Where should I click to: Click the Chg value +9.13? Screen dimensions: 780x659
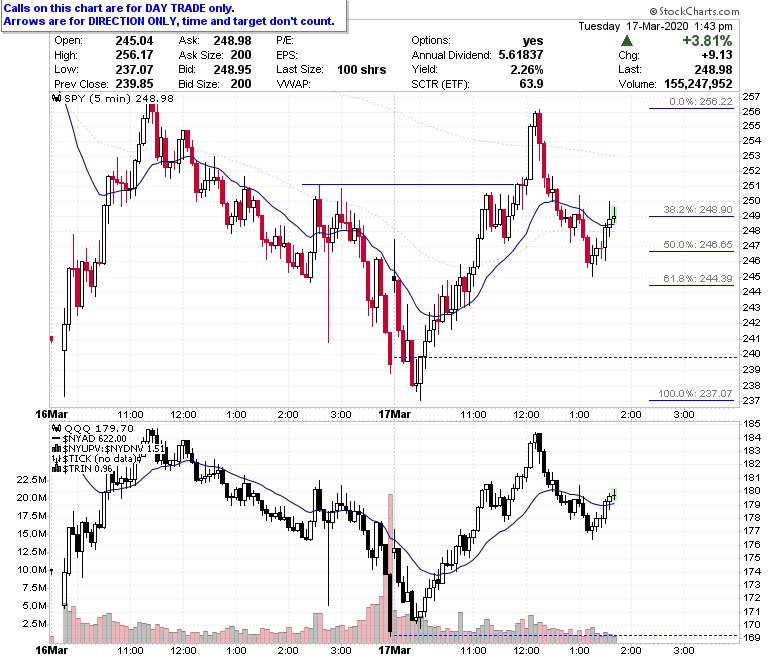717,55
